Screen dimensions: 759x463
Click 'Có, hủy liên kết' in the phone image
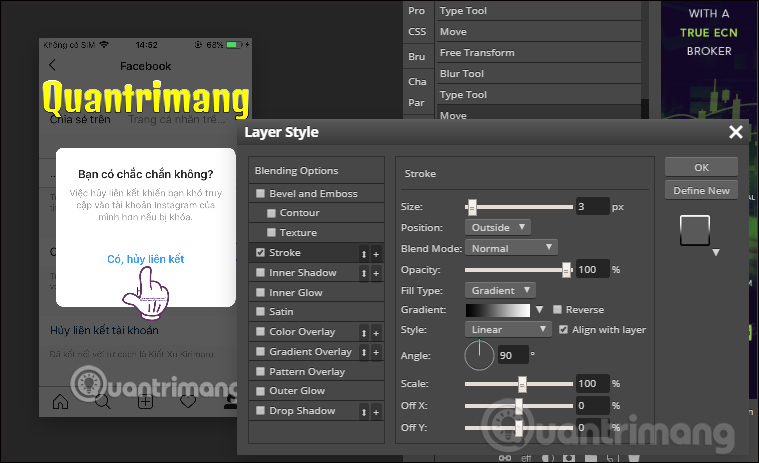click(x=146, y=259)
